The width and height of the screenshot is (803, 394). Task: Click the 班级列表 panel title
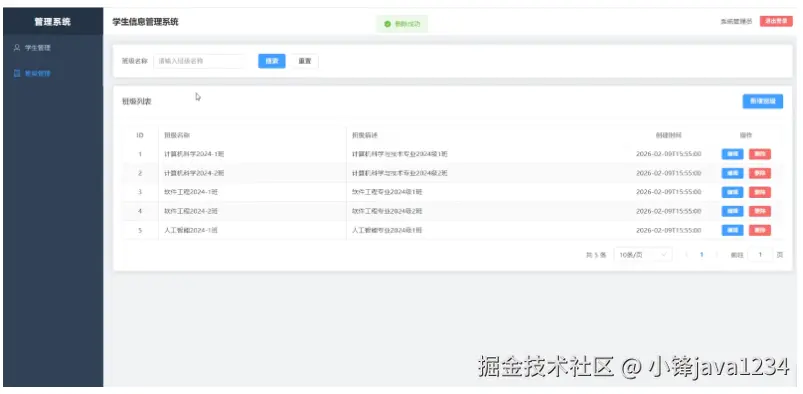click(136, 101)
